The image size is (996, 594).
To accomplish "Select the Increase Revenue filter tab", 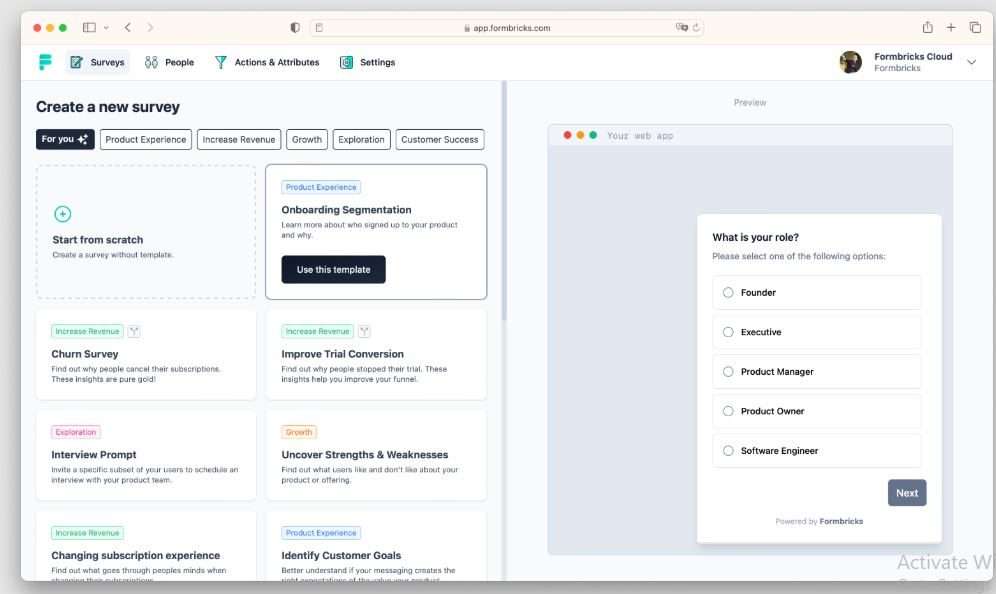I will click(239, 139).
